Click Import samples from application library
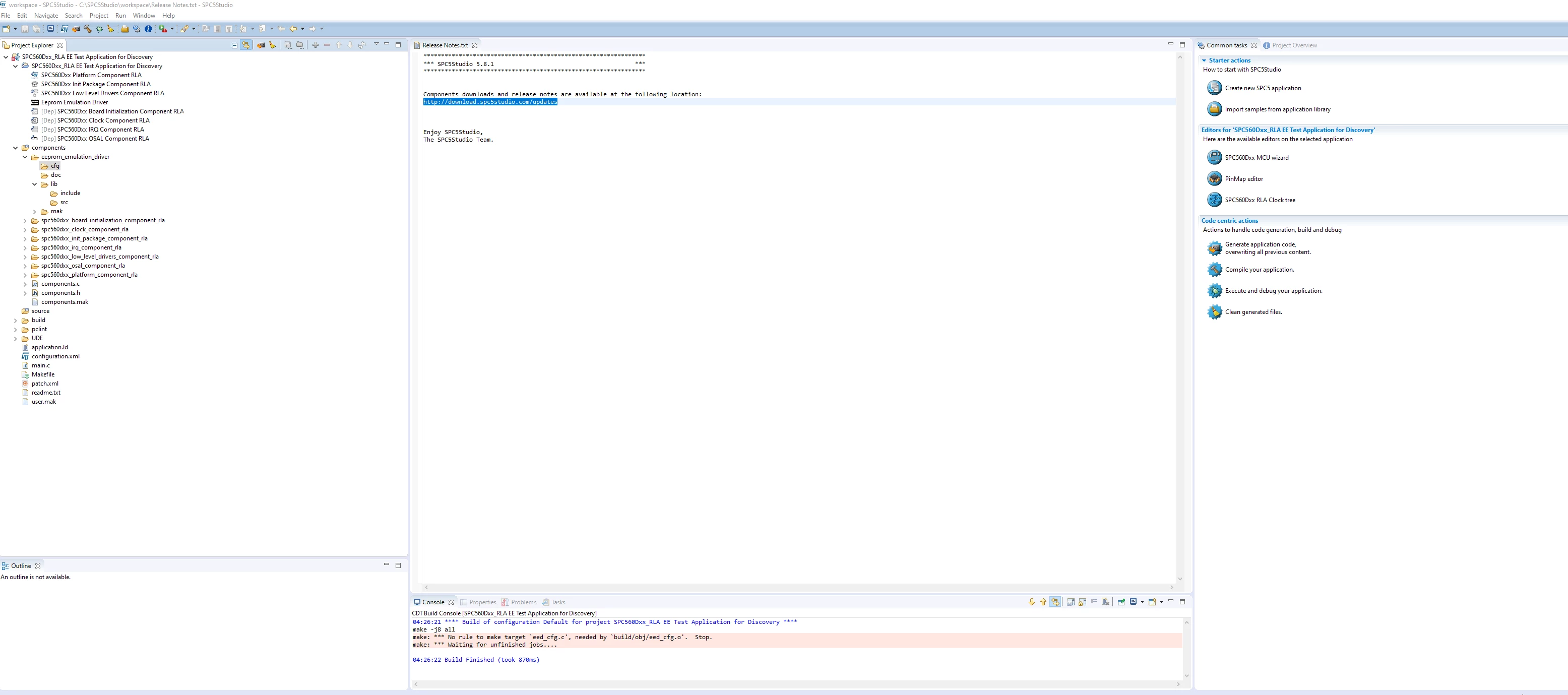Screen dimensions: 1568x695 click(1278, 109)
